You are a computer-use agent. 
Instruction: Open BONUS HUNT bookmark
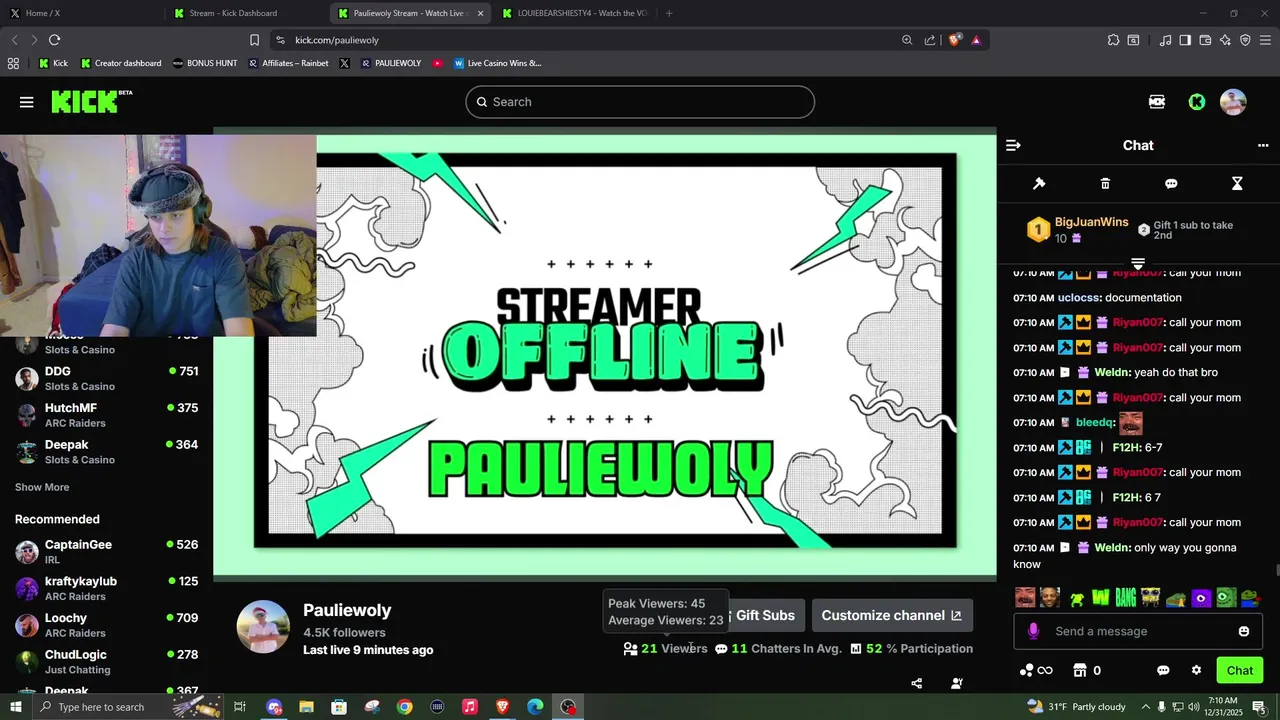point(205,63)
